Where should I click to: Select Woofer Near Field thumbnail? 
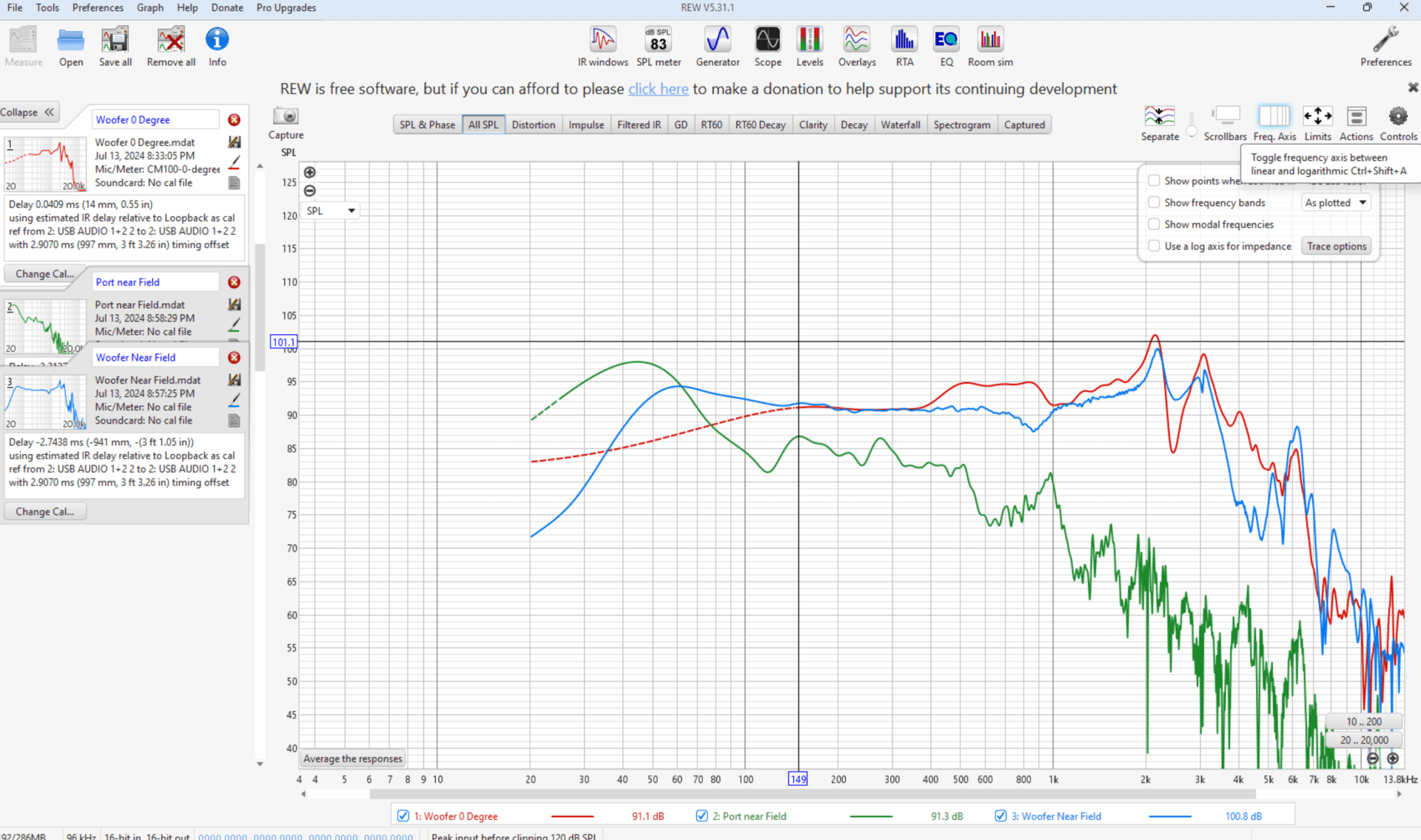click(x=45, y=402)
